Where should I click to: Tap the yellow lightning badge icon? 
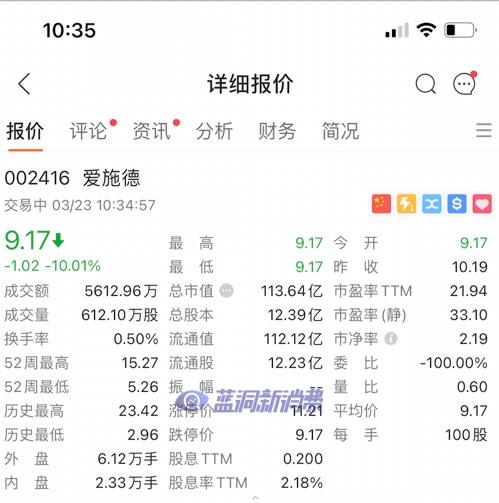406,203
